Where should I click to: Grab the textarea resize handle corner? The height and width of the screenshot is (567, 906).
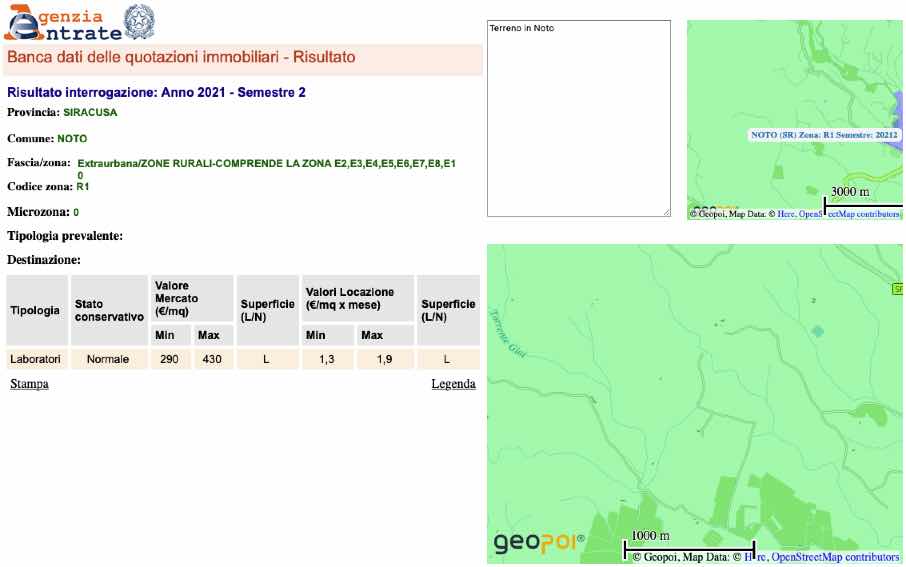[x=666, y=212]
